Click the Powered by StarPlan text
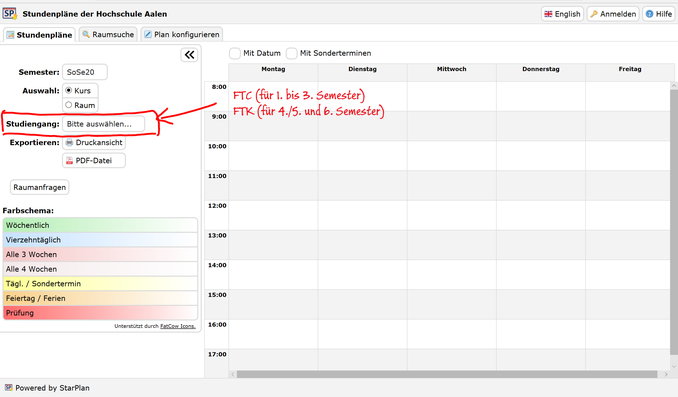Image resolution: width=678 pixels, height=397 pixels. coord(52,388)
